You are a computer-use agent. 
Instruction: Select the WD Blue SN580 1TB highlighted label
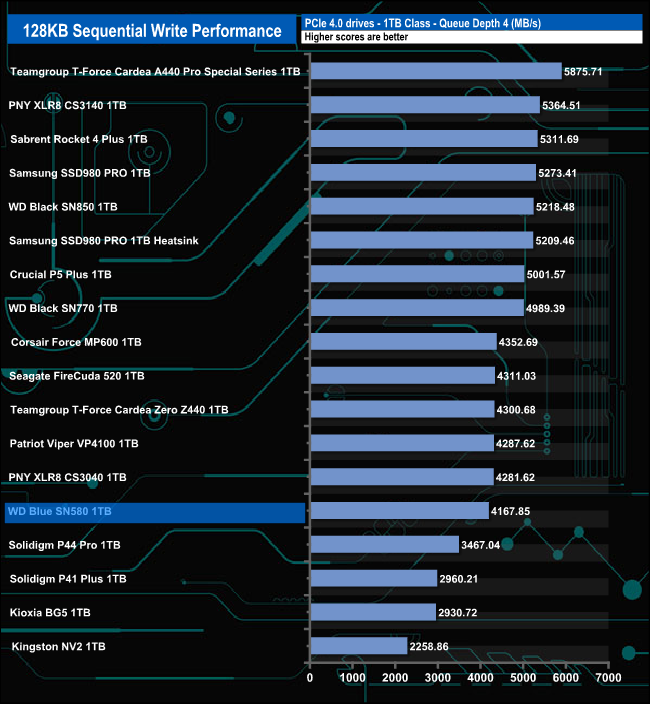(x=155, y=512)
